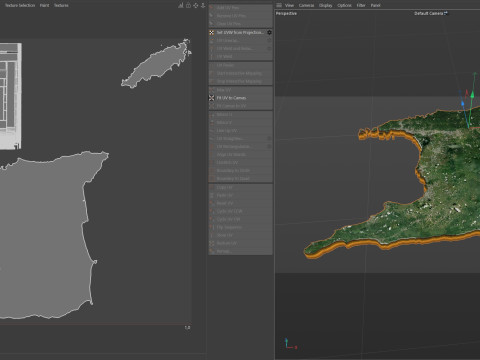This screenshot has width=480, height=360.
Task: Click the green Y axis arrow handle
Action: 472,95
